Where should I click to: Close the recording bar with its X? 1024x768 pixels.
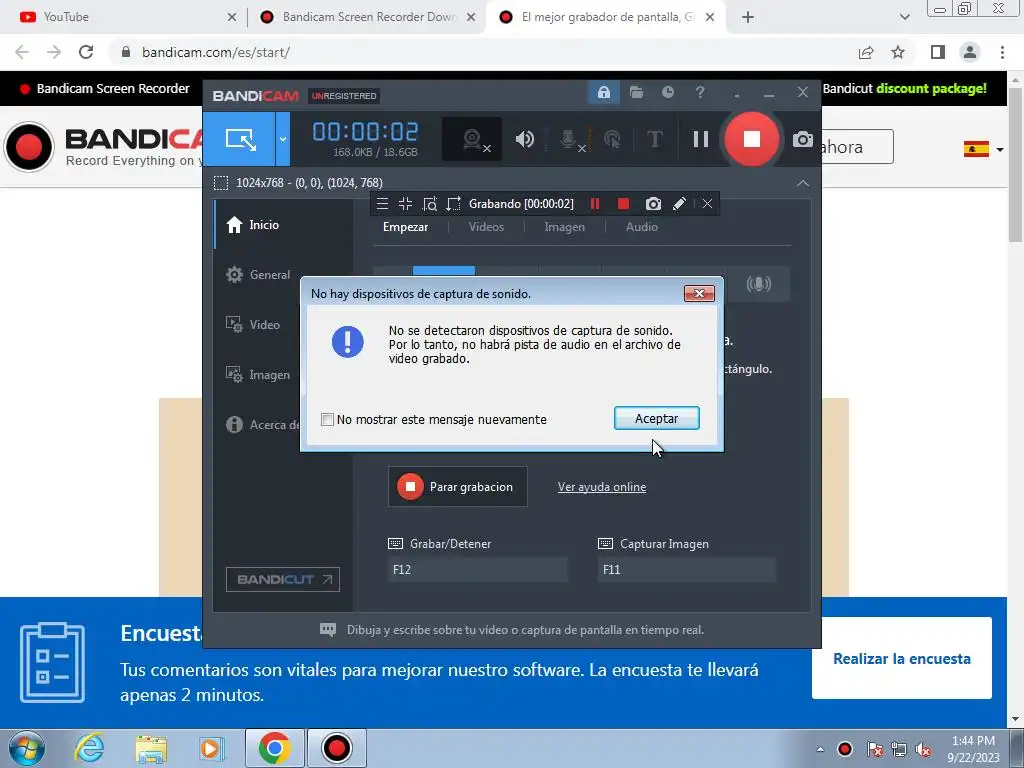pos(707,204)
